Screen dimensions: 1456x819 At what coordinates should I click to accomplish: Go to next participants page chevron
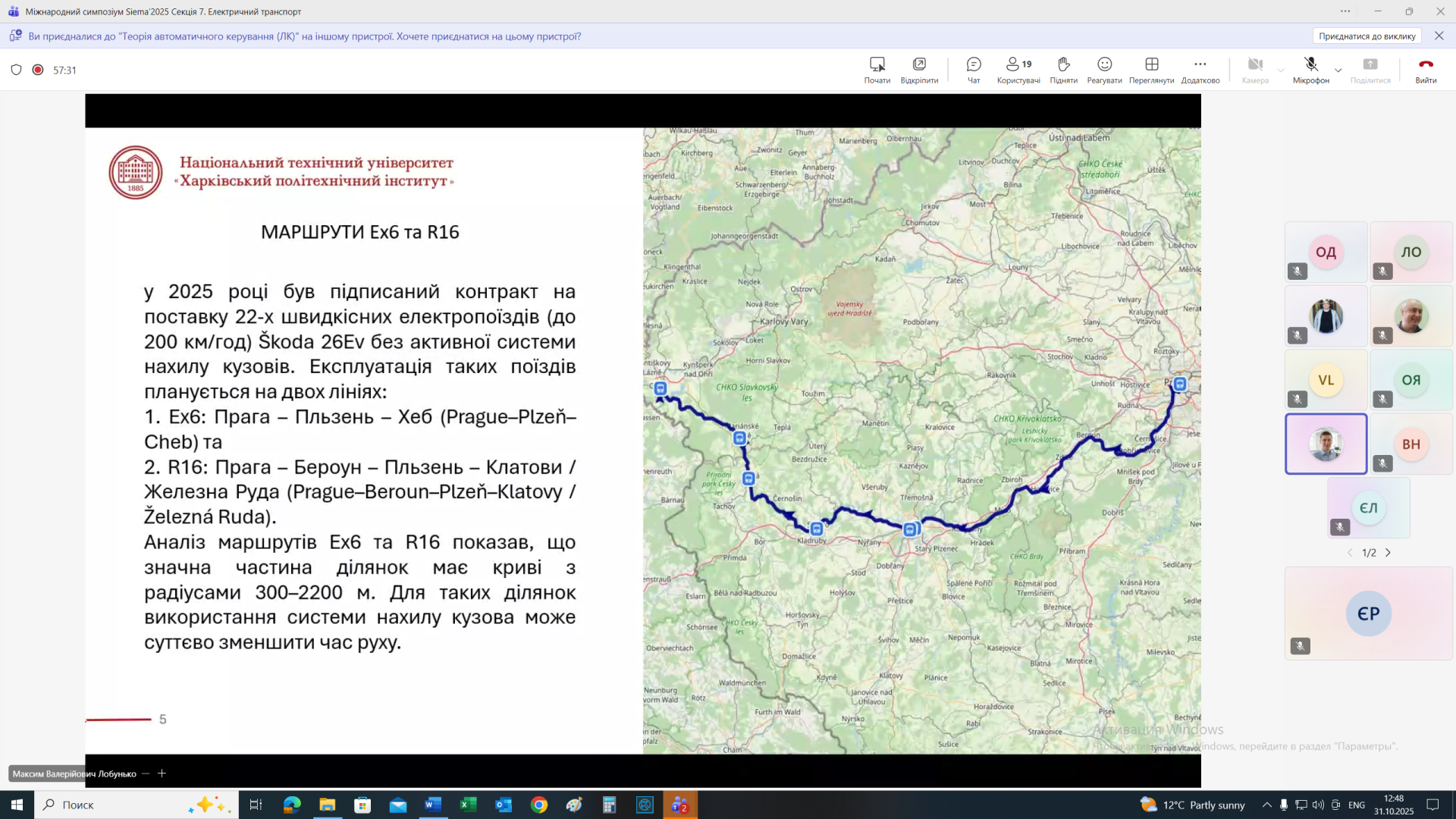[1389, 553]
